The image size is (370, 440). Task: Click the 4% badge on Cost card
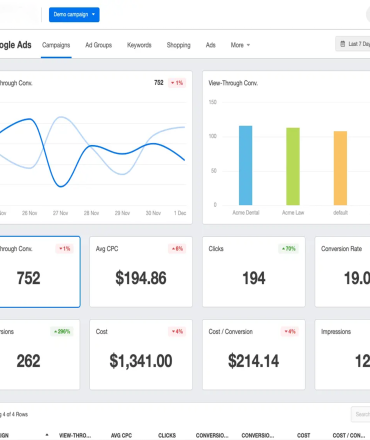coord(177,331)
